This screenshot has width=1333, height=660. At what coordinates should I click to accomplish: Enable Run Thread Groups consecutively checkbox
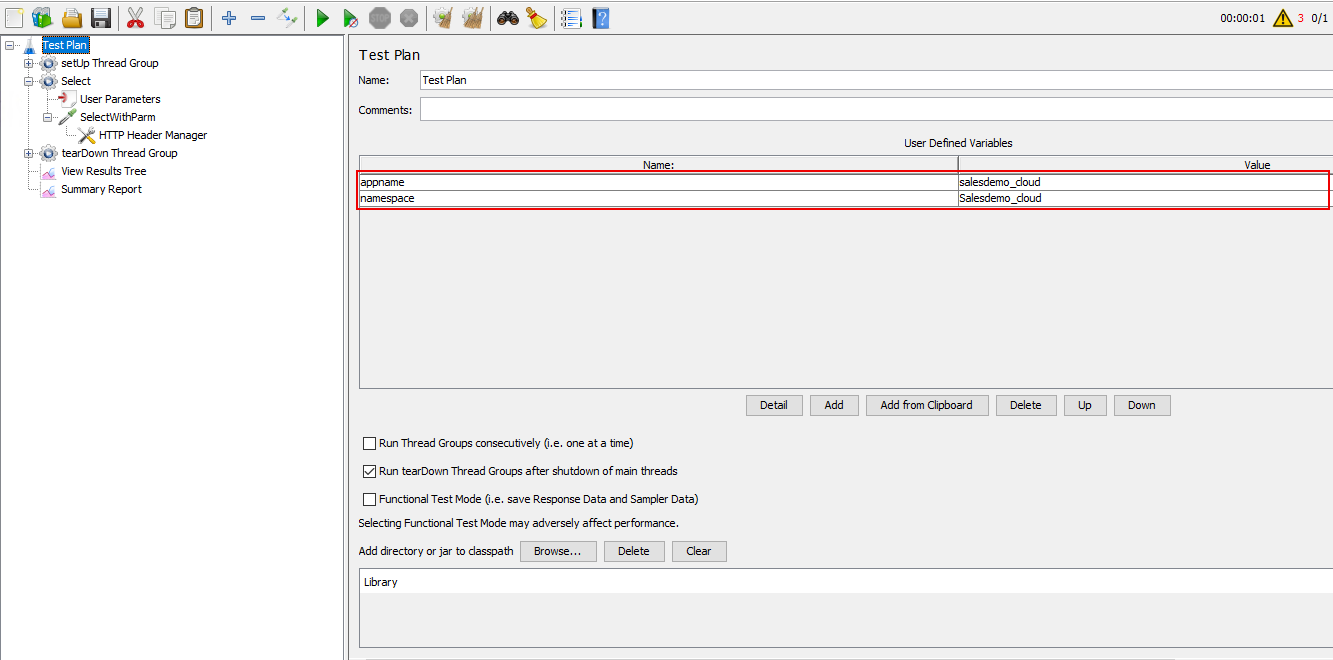click(370, 443)
